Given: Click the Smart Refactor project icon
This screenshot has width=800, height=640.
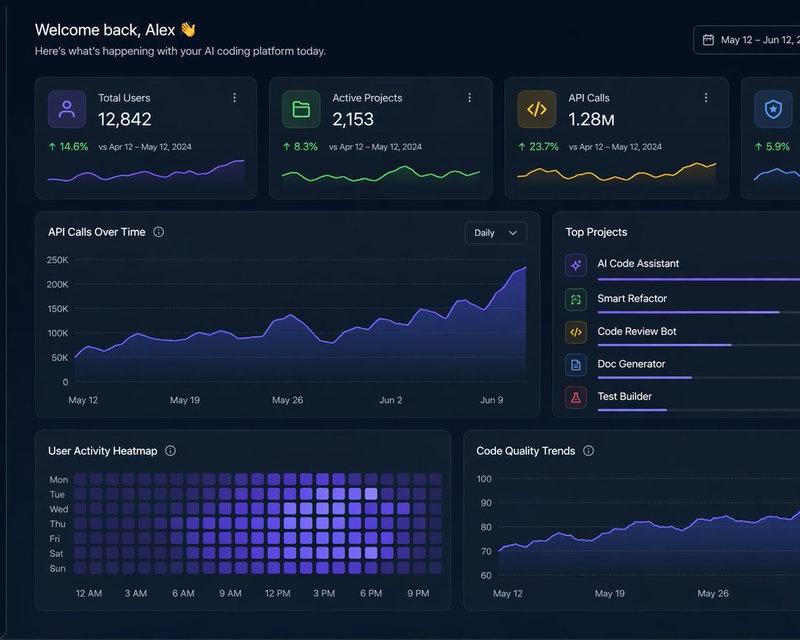Looking at the screenshot, I should pyautogui.click(x=576, y=300).
